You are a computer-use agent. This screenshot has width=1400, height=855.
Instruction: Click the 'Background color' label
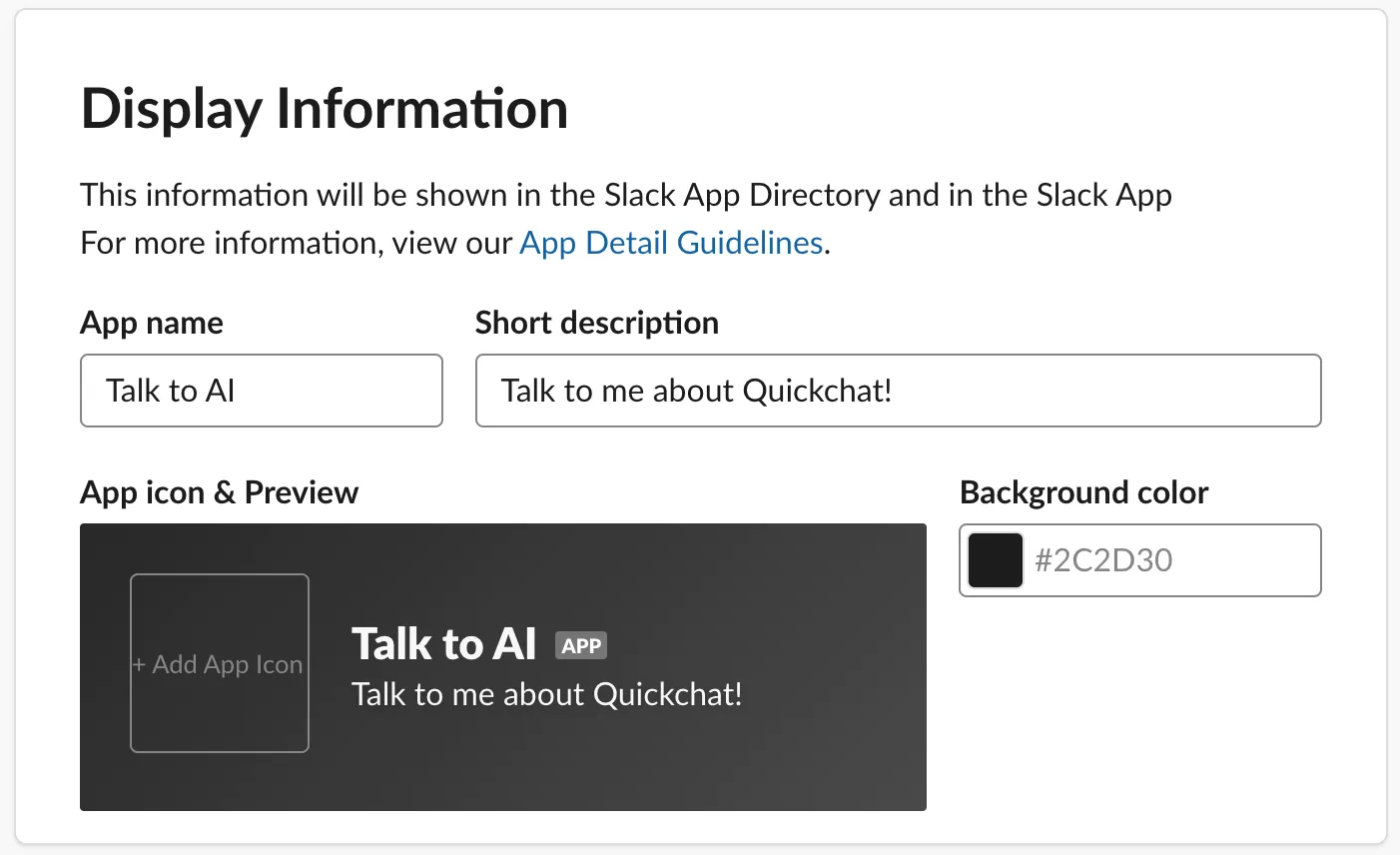tap(1084, 492)
